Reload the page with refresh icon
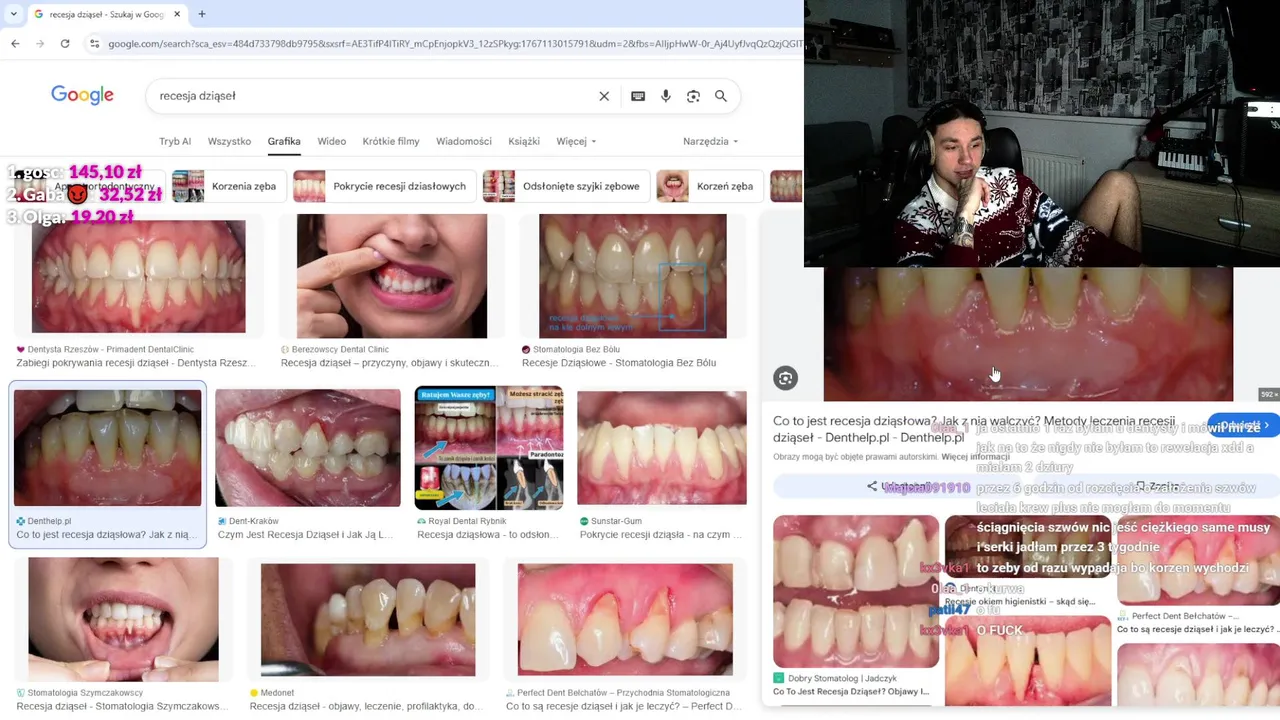1280x720 pixels. 65,43
